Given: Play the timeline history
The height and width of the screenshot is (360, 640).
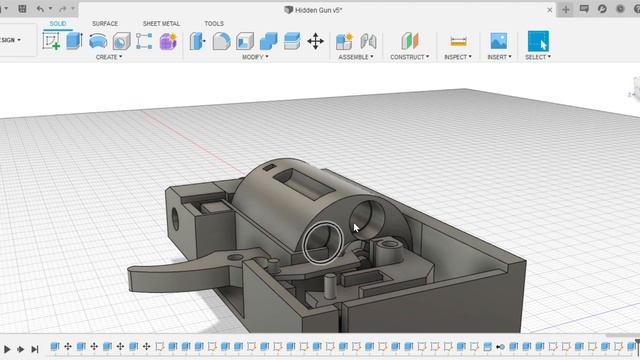Looking at the screenshot, I should click(7, 349).
